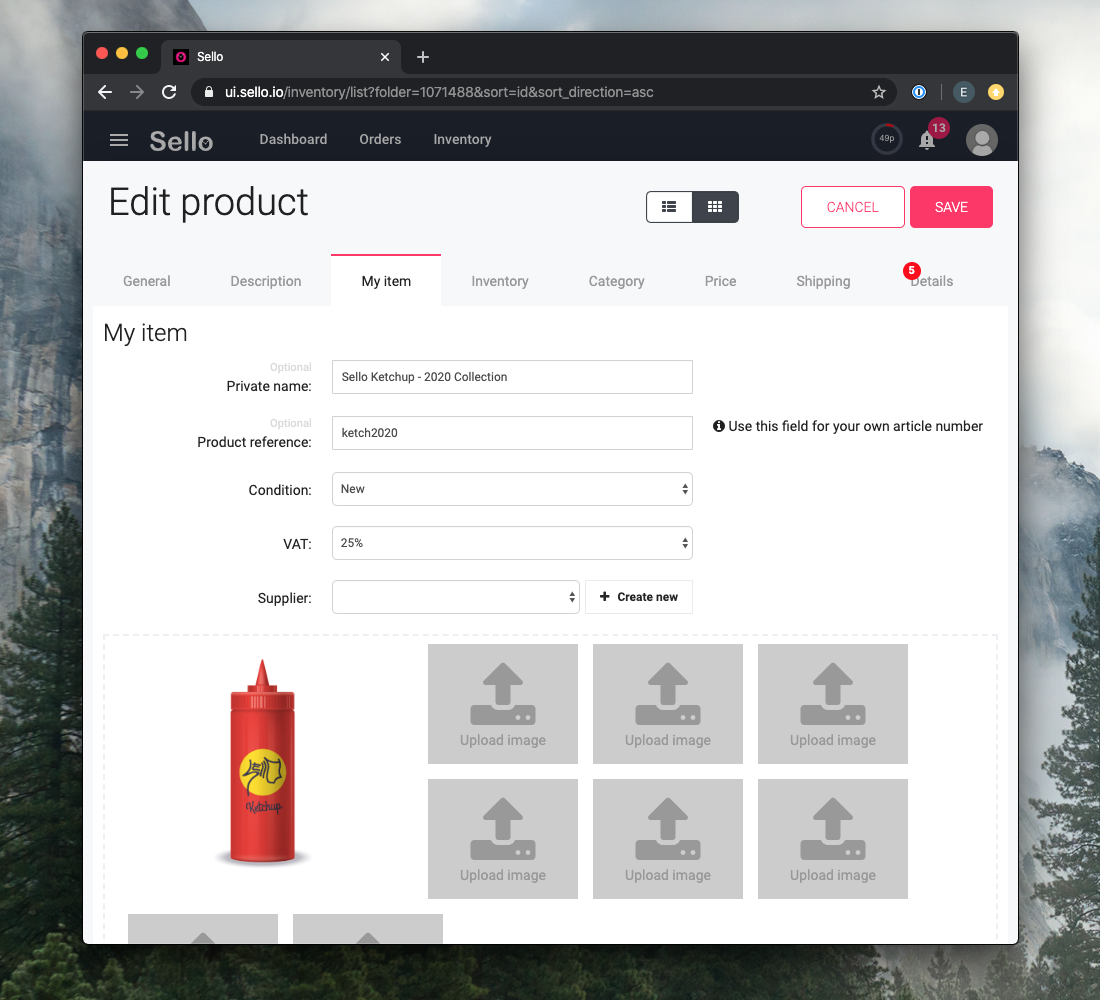
Task: Switch to the Description tab
Action: tap(266, 281)
